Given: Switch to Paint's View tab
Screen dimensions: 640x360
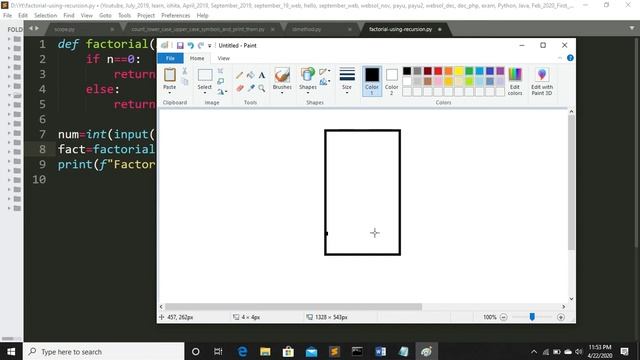Looking at the screenshot, I should [223, 58].
